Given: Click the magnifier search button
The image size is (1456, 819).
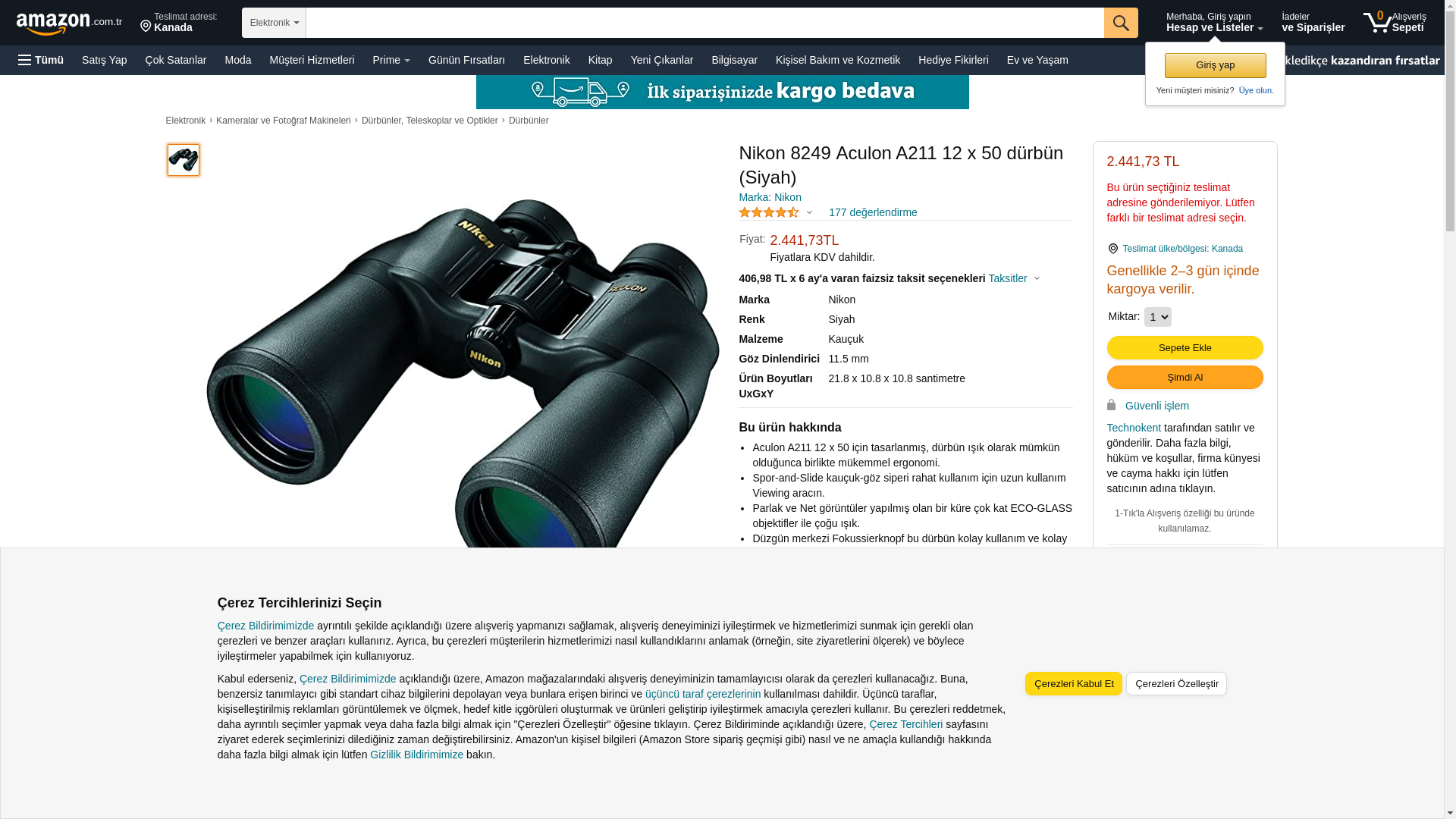Looking at the screenshot, I should click(x=1121, y=23).
